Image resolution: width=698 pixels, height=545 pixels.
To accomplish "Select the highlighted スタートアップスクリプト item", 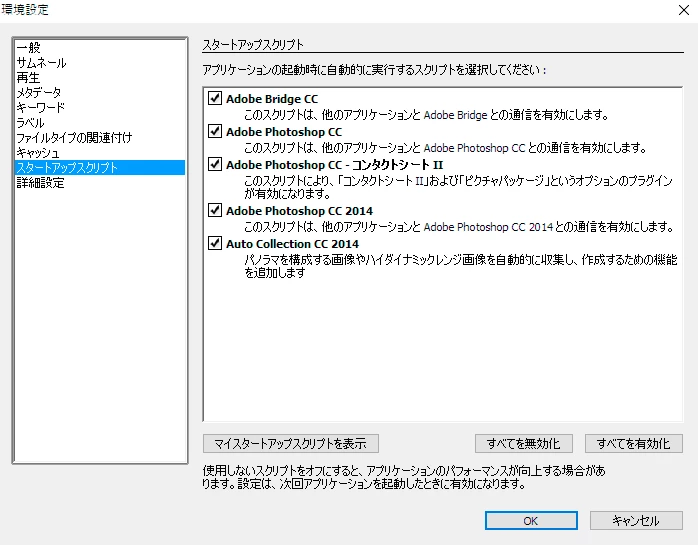I will coord(100,167).
